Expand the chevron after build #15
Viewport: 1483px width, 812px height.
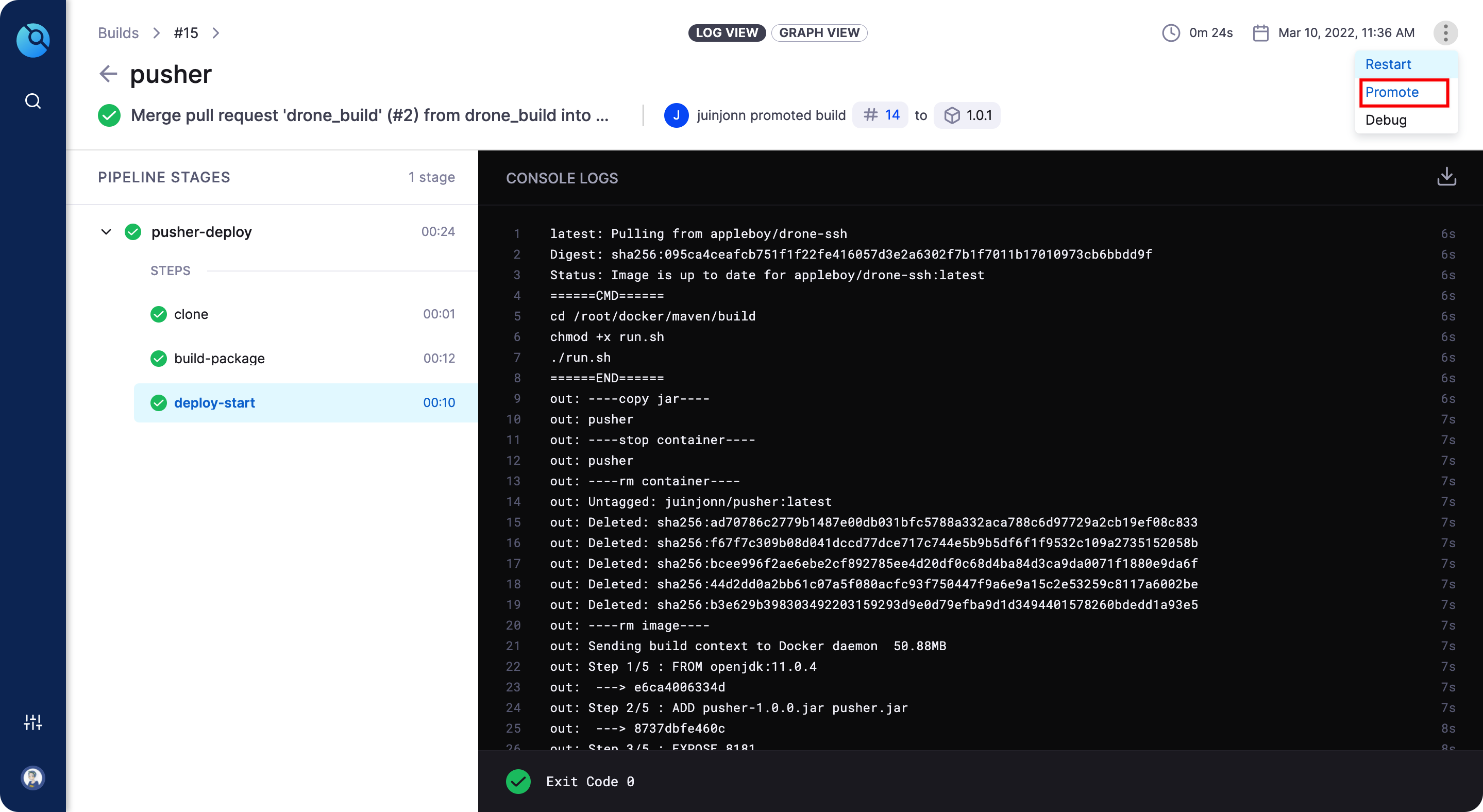pos(216,33)
